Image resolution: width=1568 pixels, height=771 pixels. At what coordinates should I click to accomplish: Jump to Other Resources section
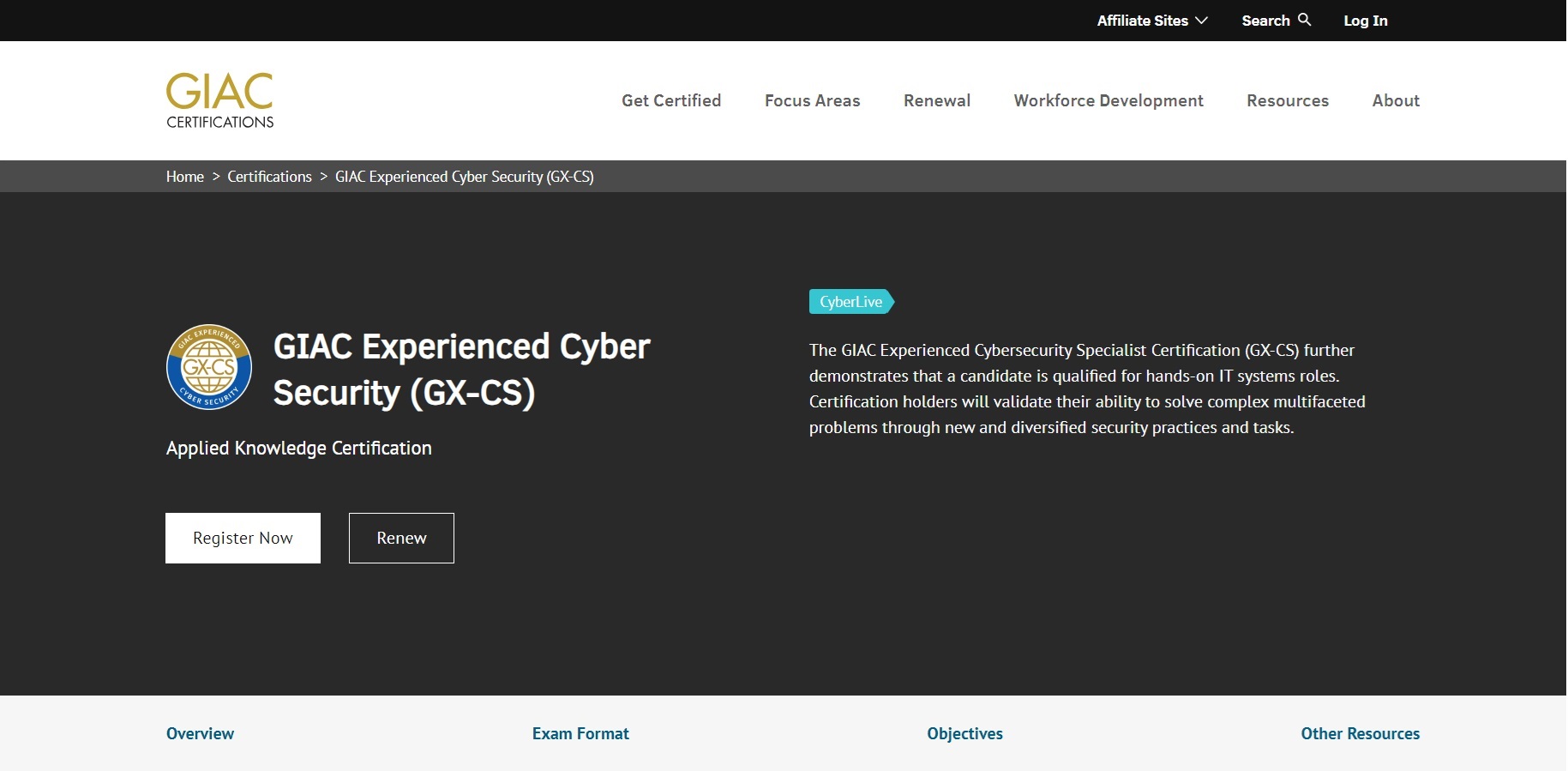tap(1360, 733)
